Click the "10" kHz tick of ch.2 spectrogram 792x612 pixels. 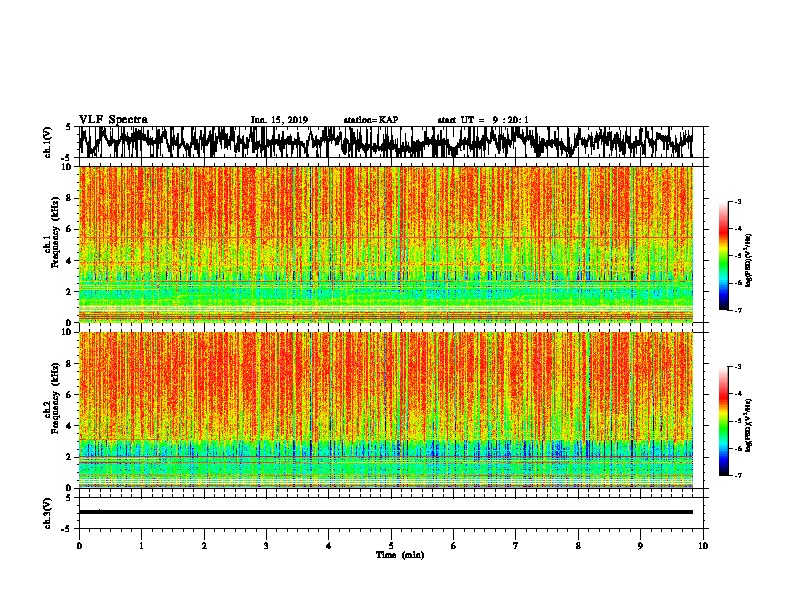tap(68, 332)
